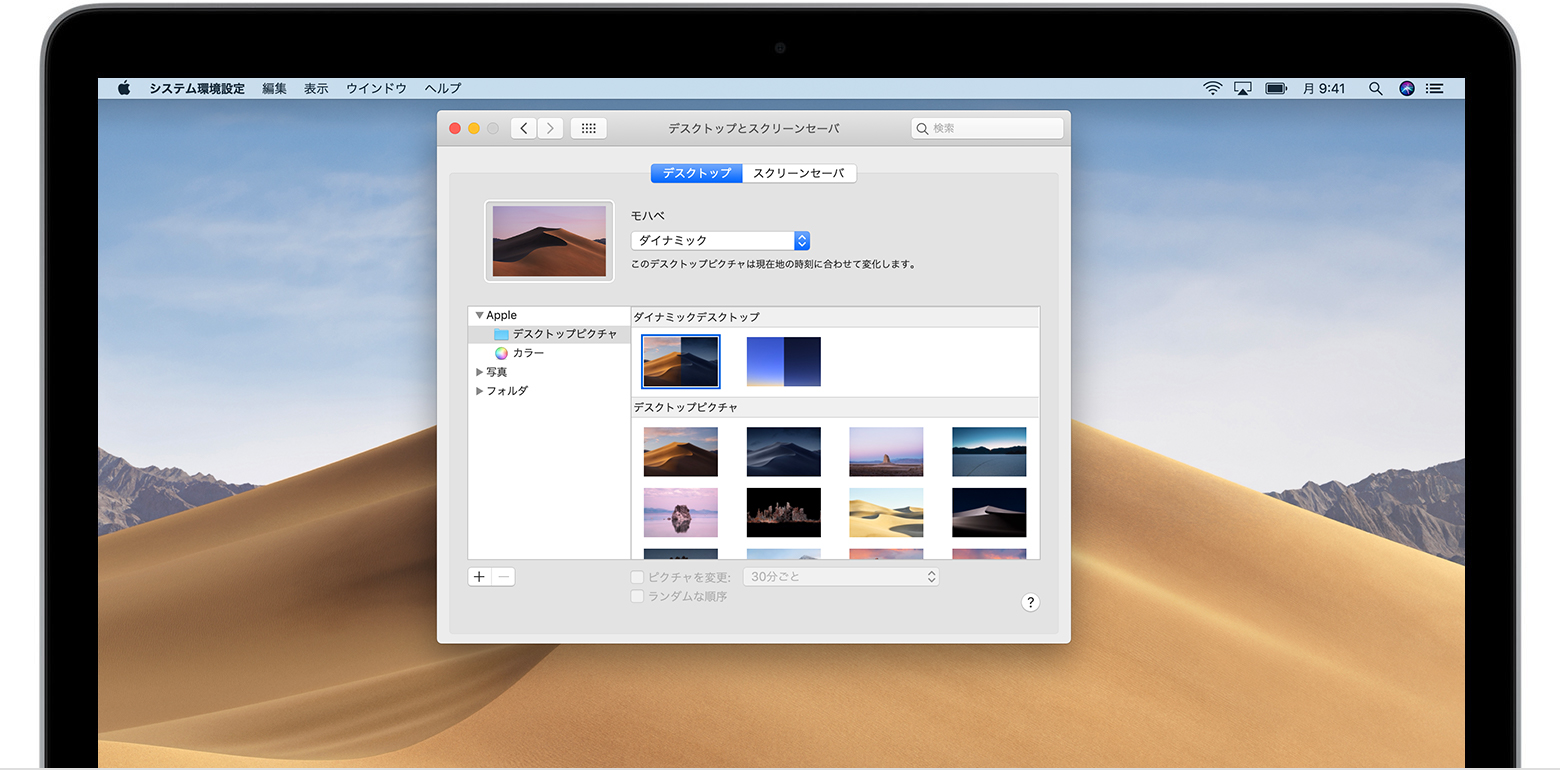
Task: Switch to the スクリーンセーバ tab
Action: click(799, 173)
